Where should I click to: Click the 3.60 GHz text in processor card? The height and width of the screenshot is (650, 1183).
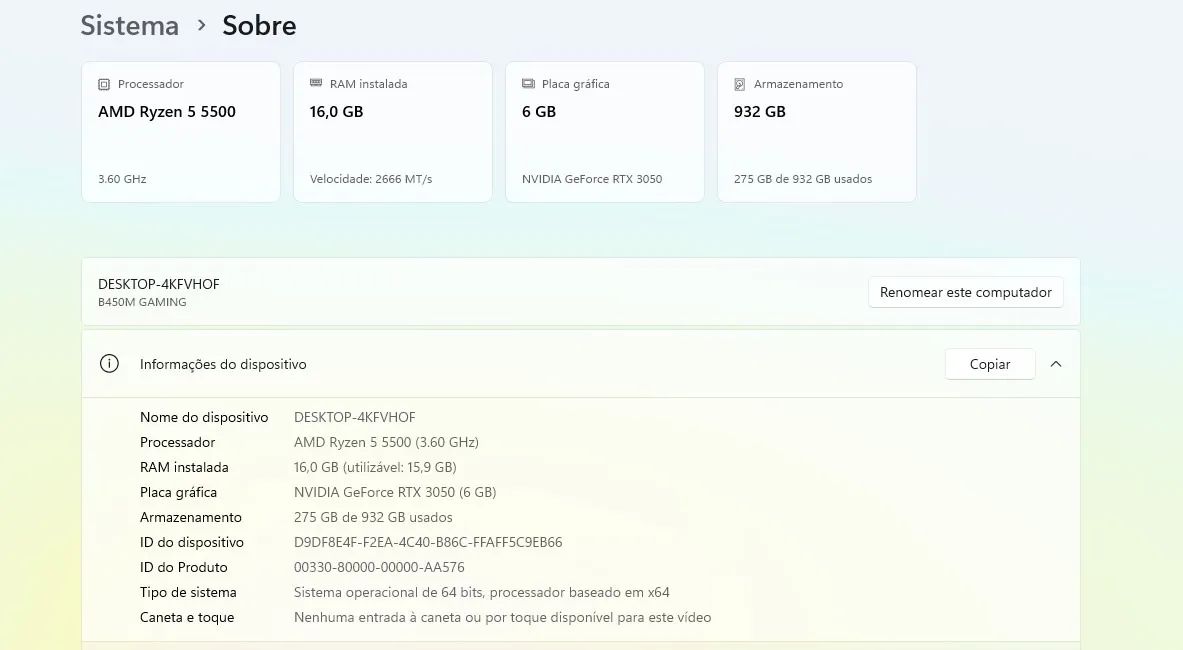[x=122, y=179]
